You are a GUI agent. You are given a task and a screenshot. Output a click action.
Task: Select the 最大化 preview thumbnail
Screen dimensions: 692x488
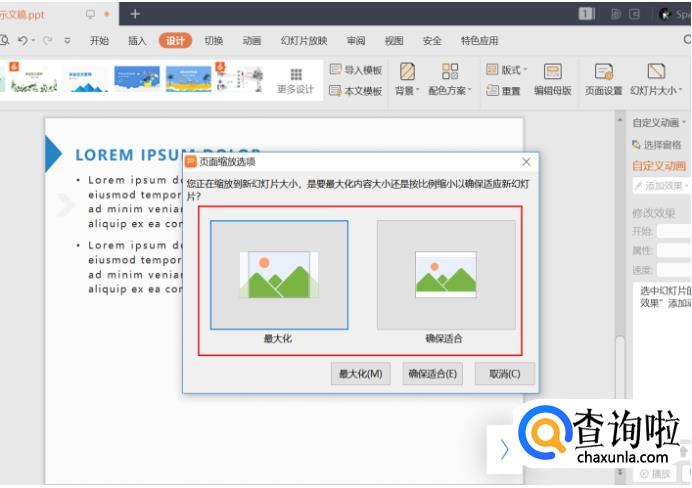[279, 275]
